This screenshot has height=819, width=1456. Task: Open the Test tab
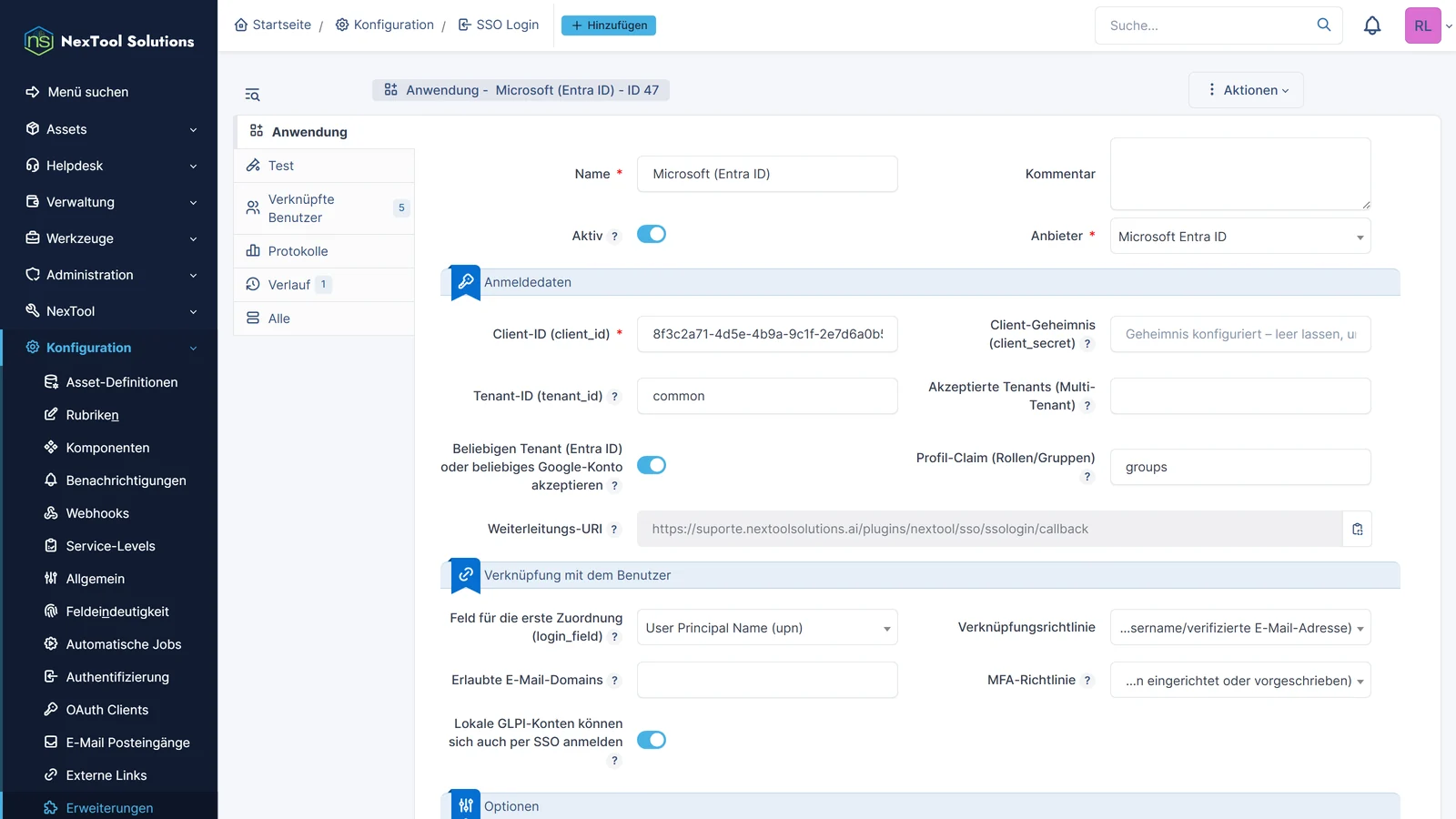point(324,166)
